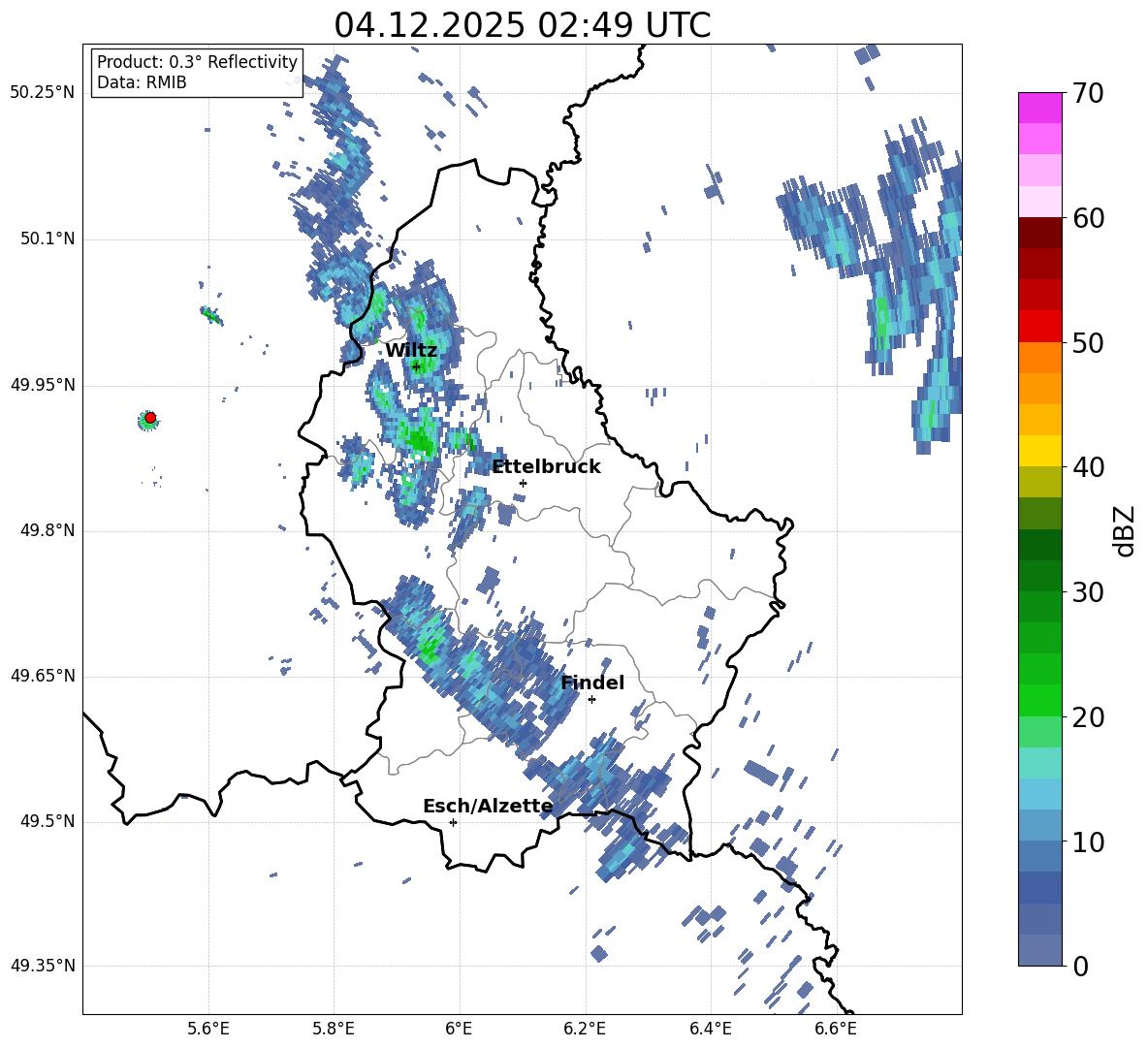Click the title 04.12.2025 02:49 UTC
The height and width of the screenshot is (1048, 1148).
point(522,25)
